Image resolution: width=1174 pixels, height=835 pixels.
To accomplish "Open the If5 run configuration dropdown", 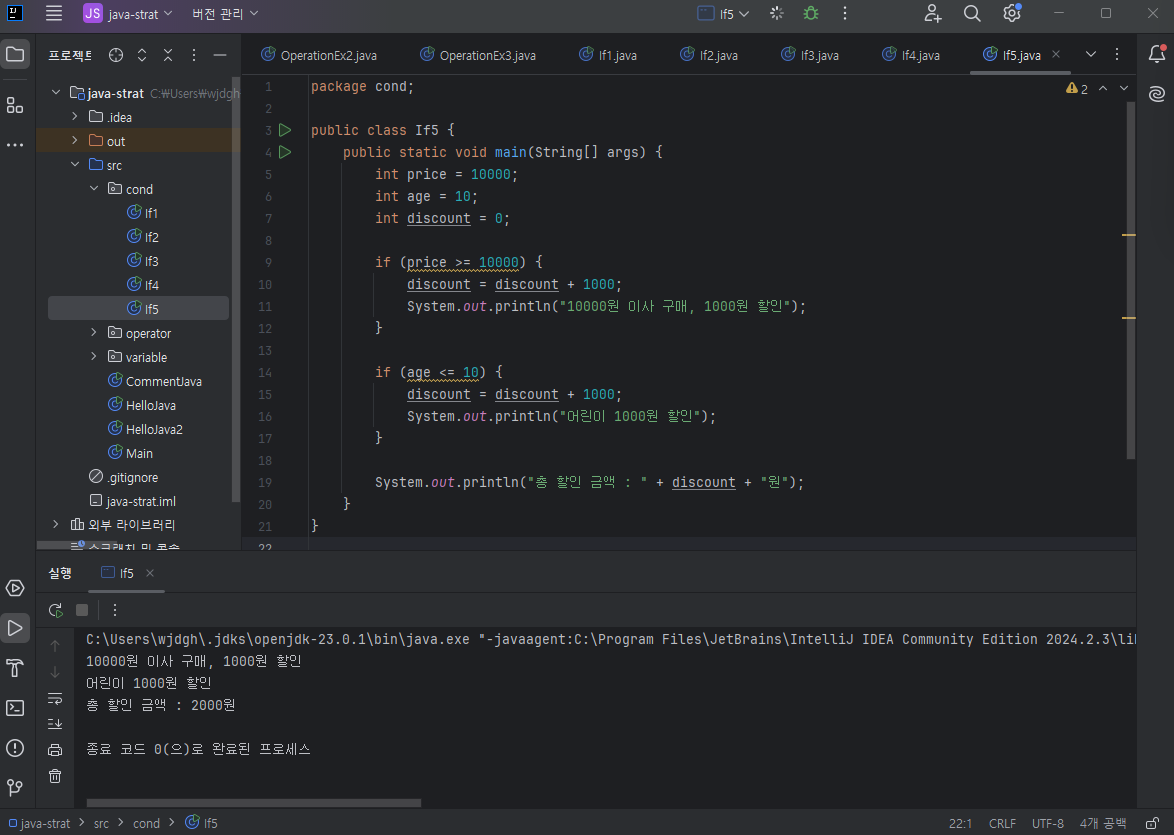I will coord(723,14).
